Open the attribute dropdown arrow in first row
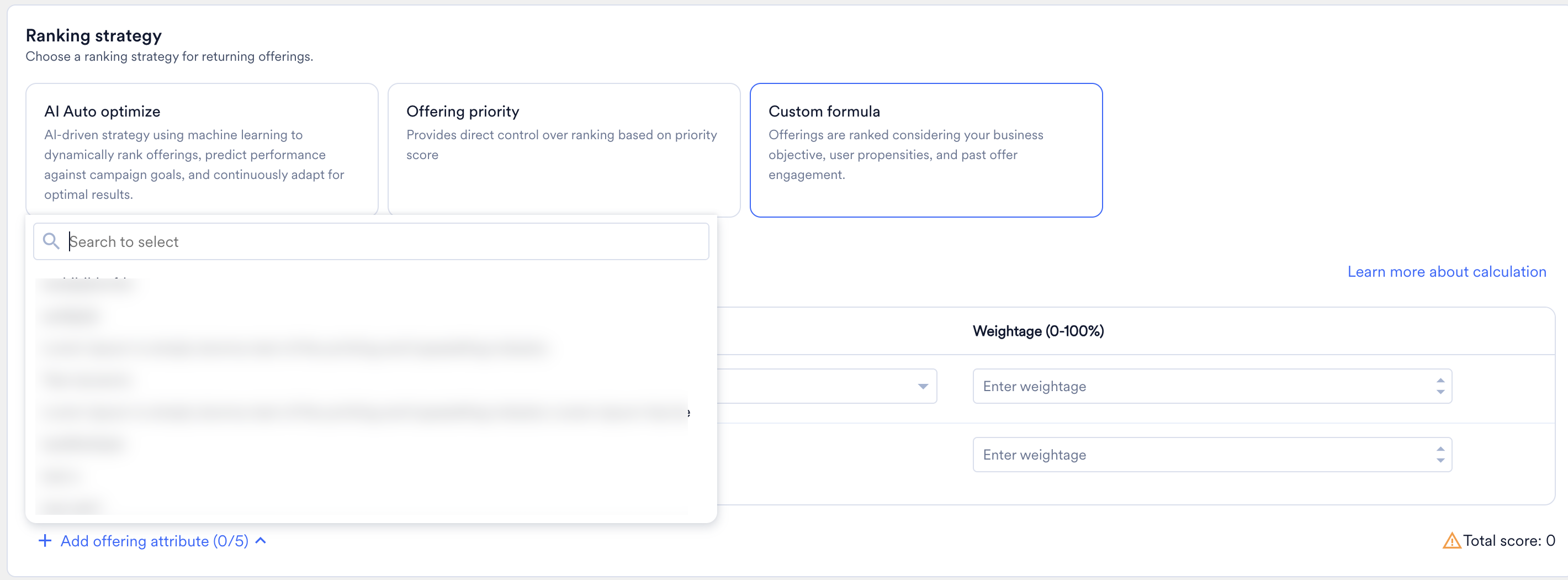This screenshot has width=1568, height=580. tap(923, 386)
